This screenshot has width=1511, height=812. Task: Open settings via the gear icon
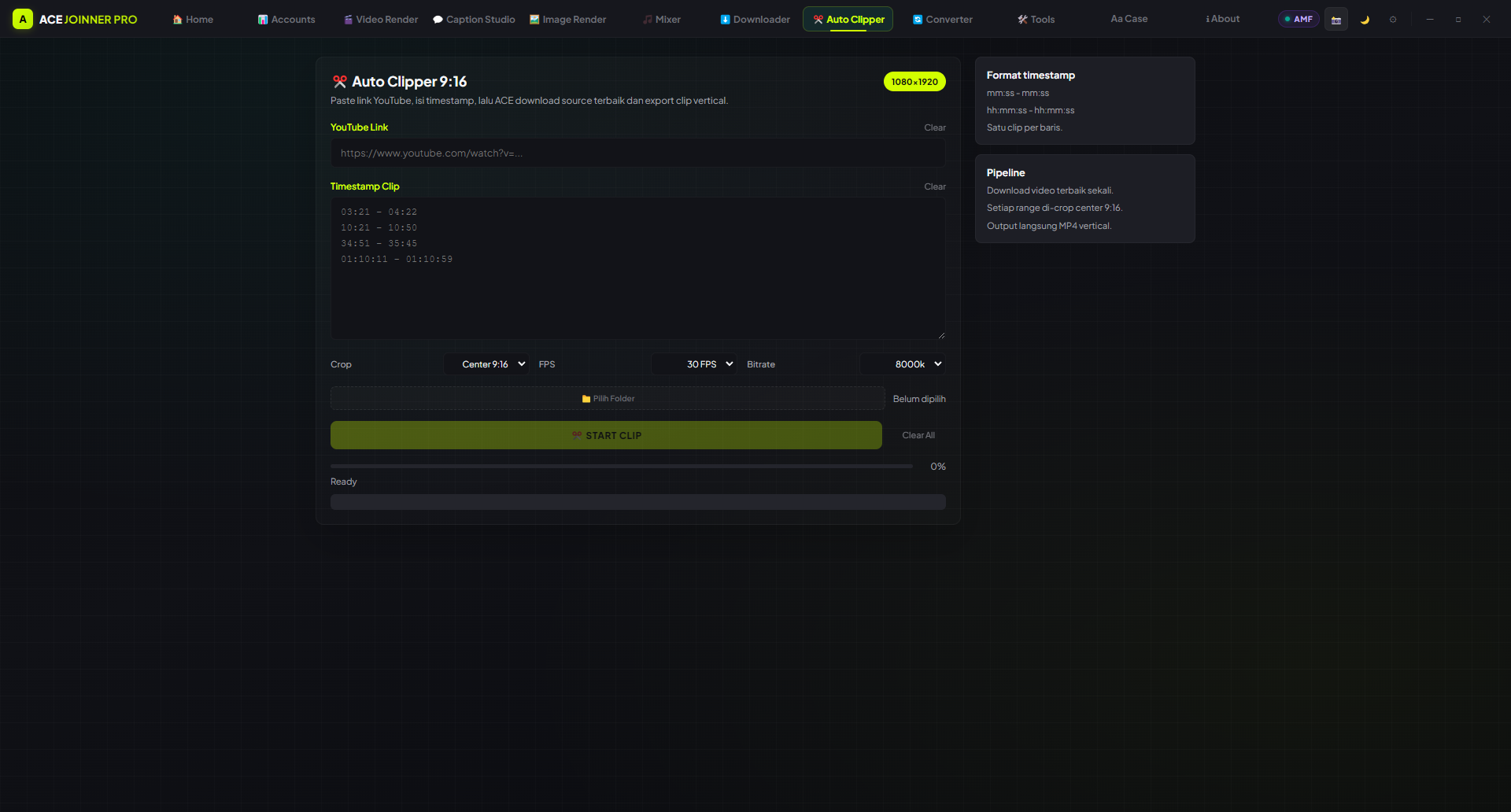point(1393,19)
